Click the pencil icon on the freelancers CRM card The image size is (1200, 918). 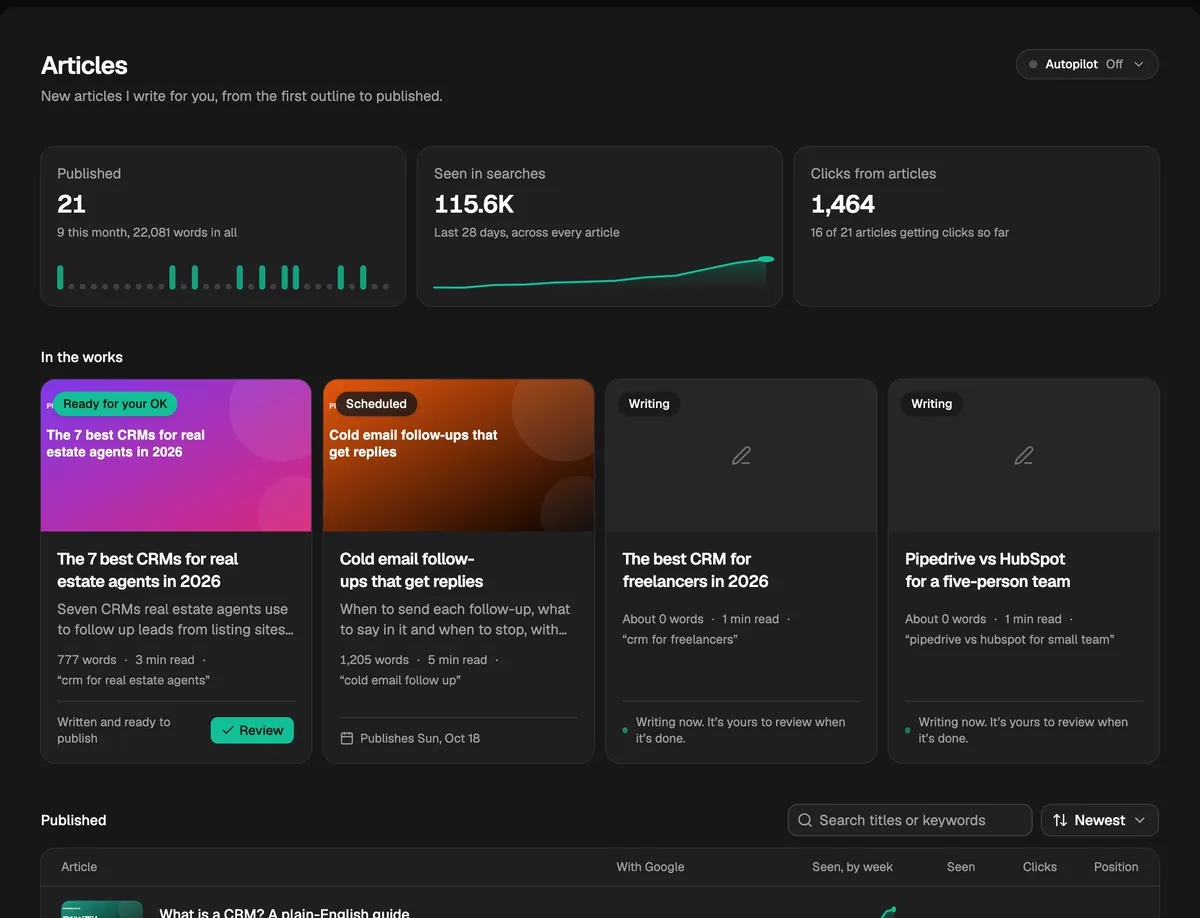[741, 456]
